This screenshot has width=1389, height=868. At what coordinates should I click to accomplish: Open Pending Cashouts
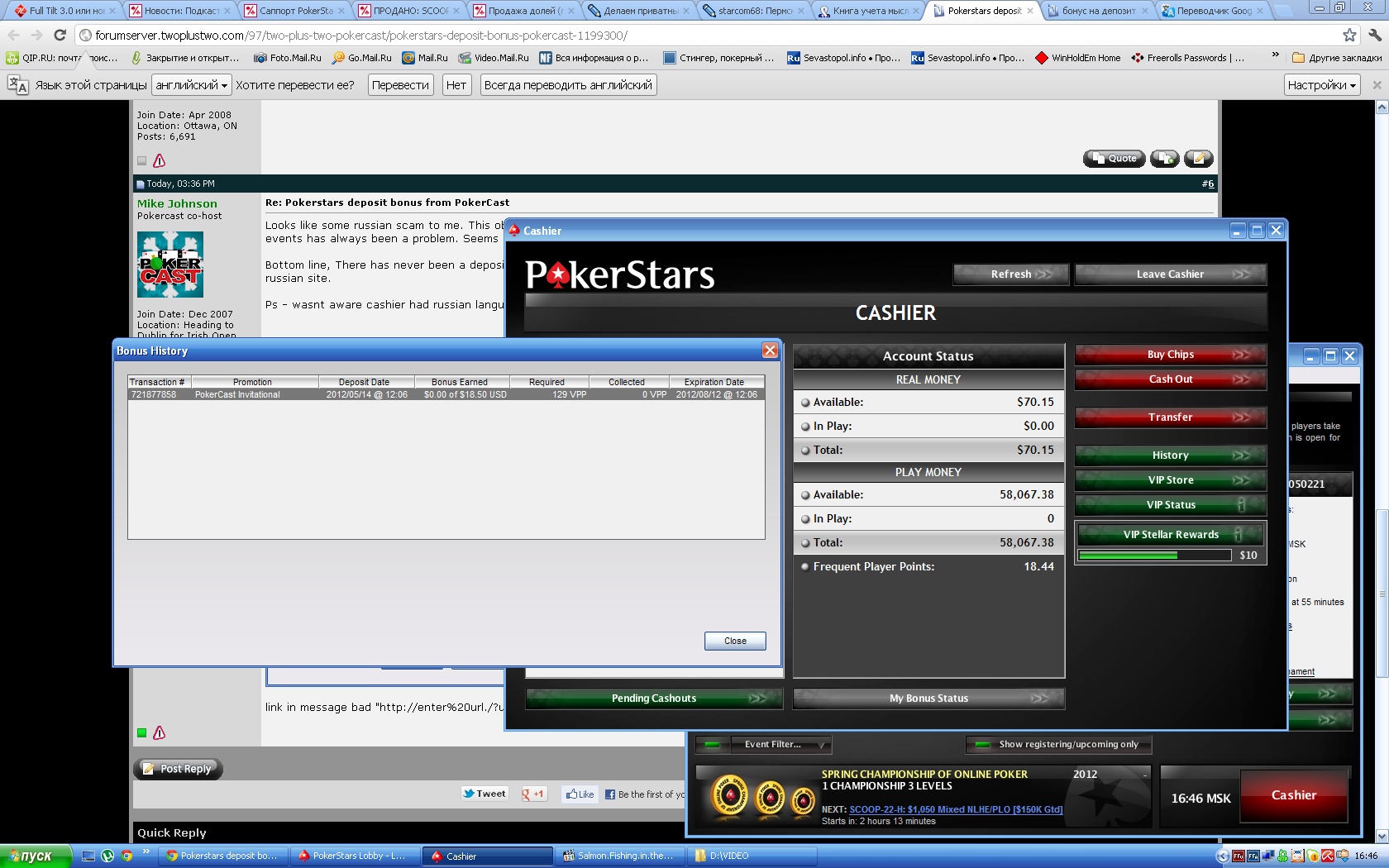pyautogui.click(x=654, y=699)
